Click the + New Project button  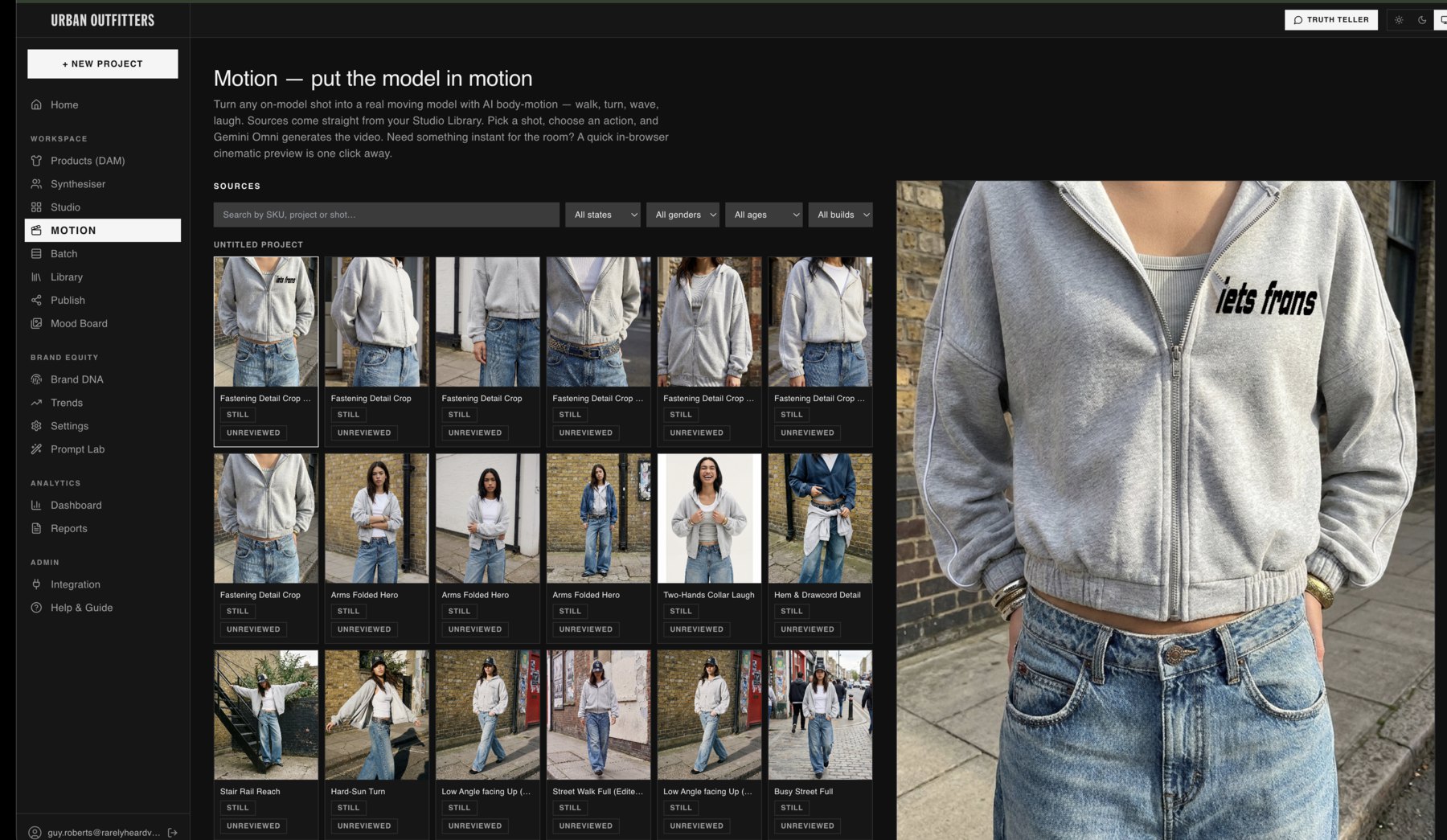coord(103,64)
